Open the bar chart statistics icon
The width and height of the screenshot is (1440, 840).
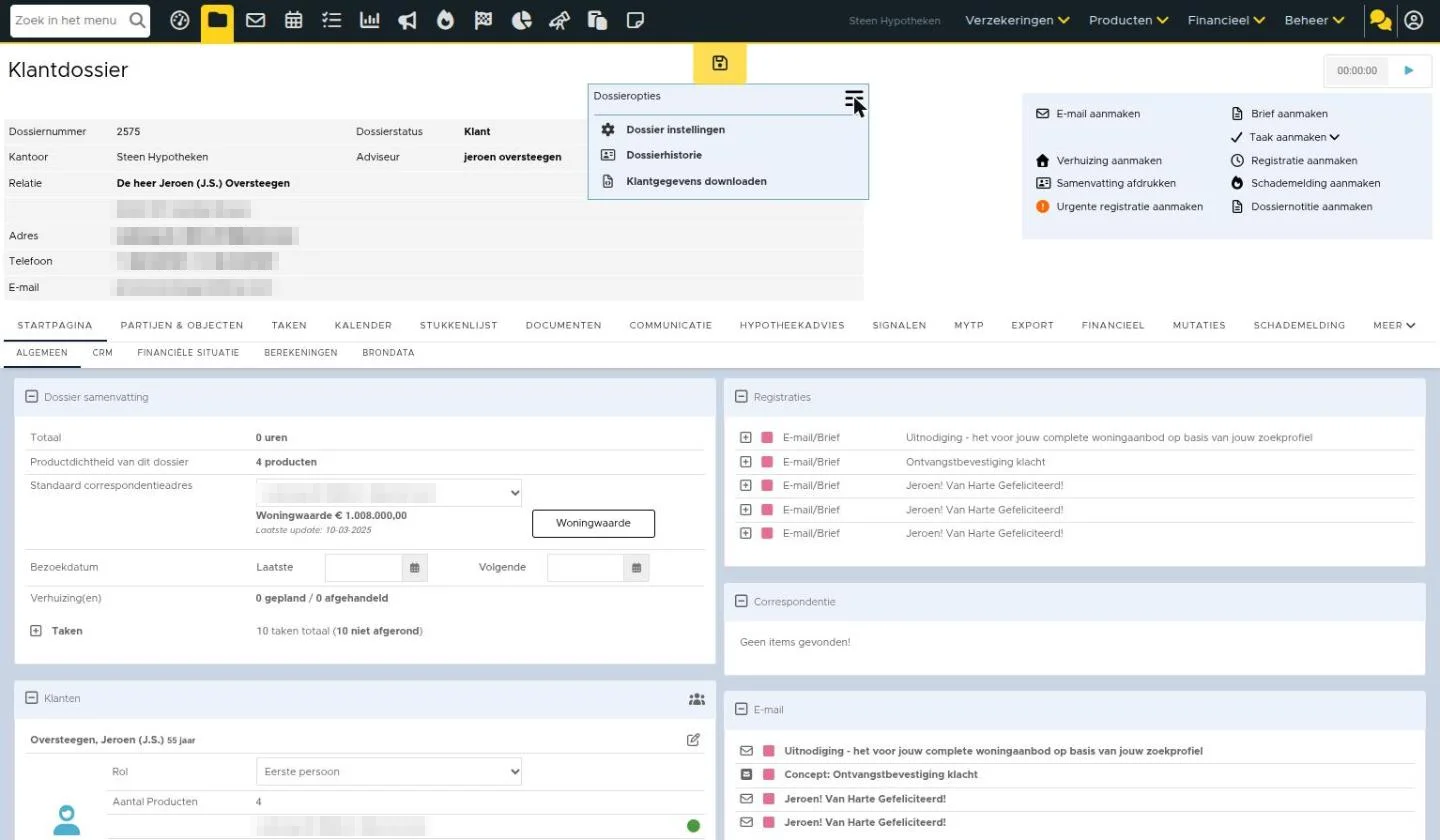(369, 20)
